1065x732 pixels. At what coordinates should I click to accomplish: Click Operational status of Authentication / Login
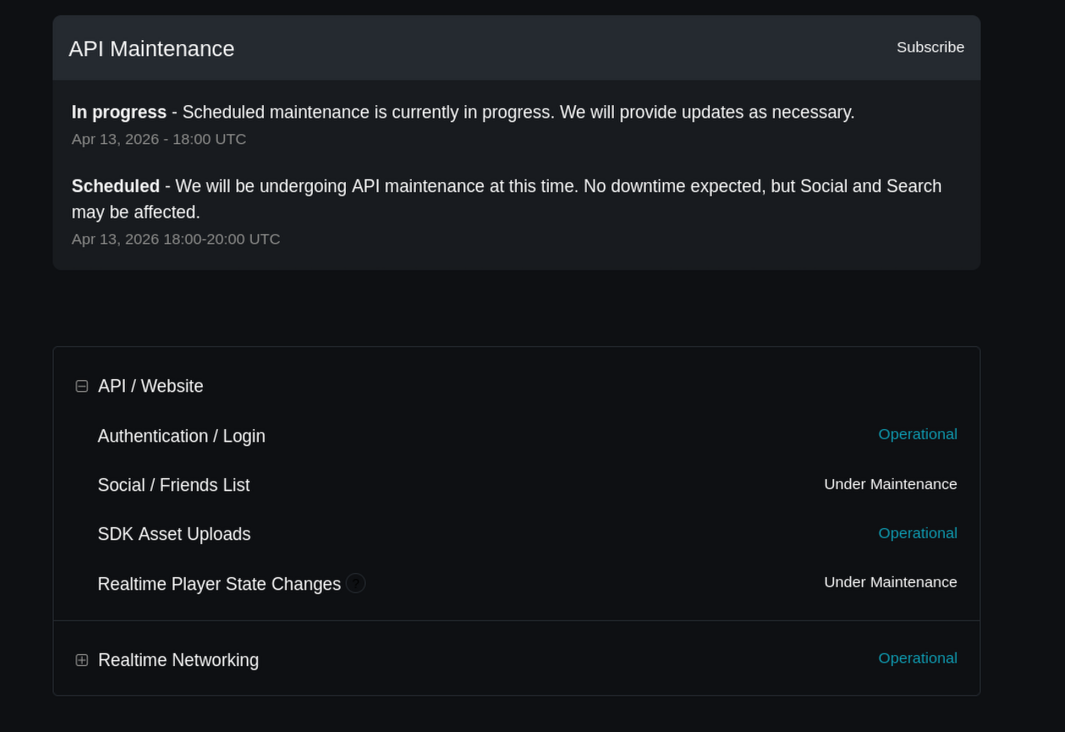[918, 435]
